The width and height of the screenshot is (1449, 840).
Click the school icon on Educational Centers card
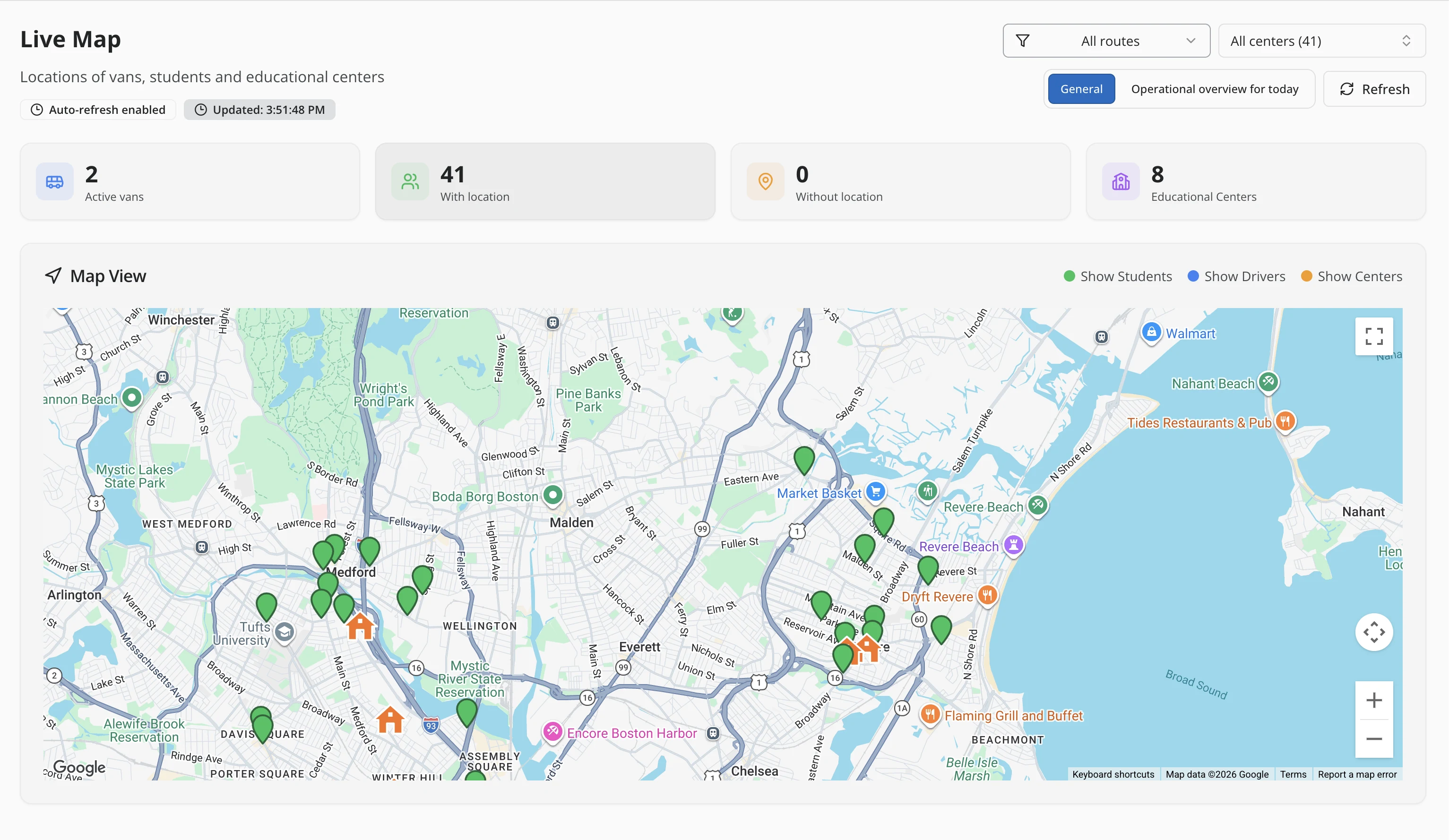click(x=1121, y=182)
